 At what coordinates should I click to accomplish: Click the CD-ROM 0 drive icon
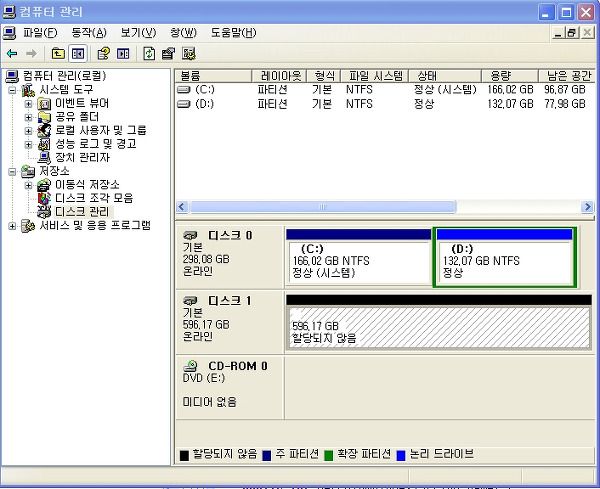tap(190, 366)
